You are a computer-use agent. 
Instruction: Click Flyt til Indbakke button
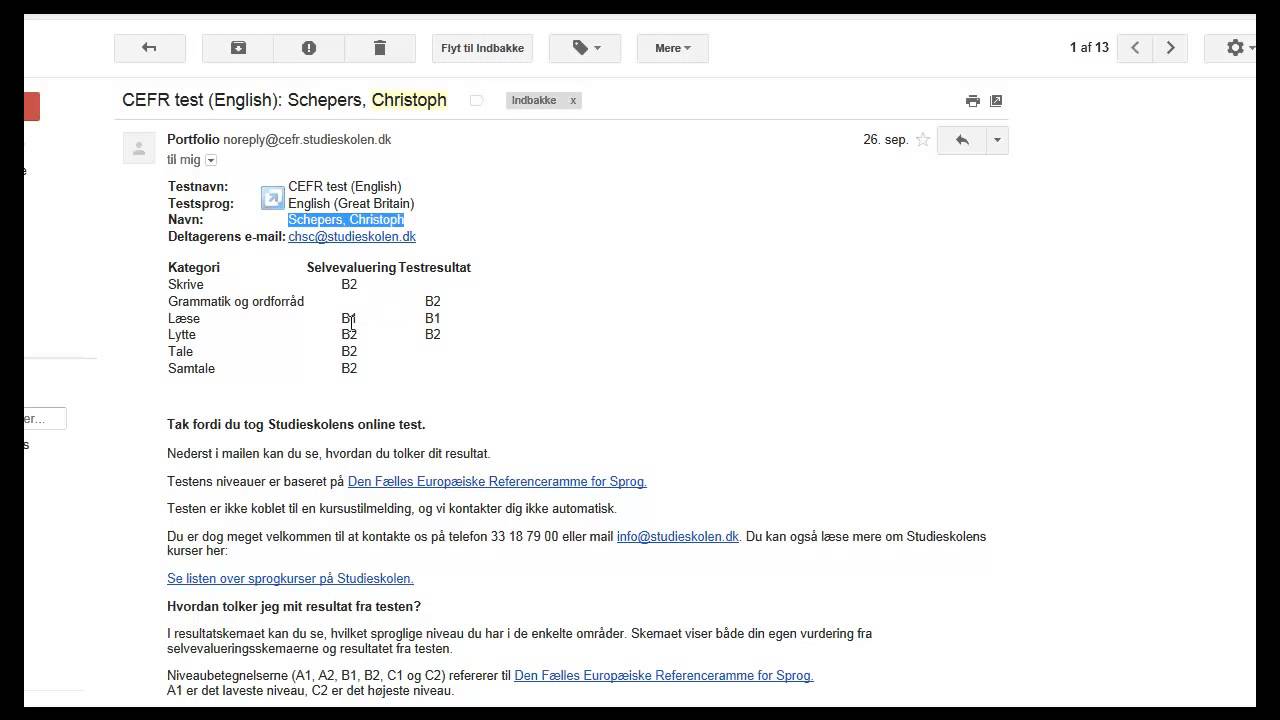(483, 48)
